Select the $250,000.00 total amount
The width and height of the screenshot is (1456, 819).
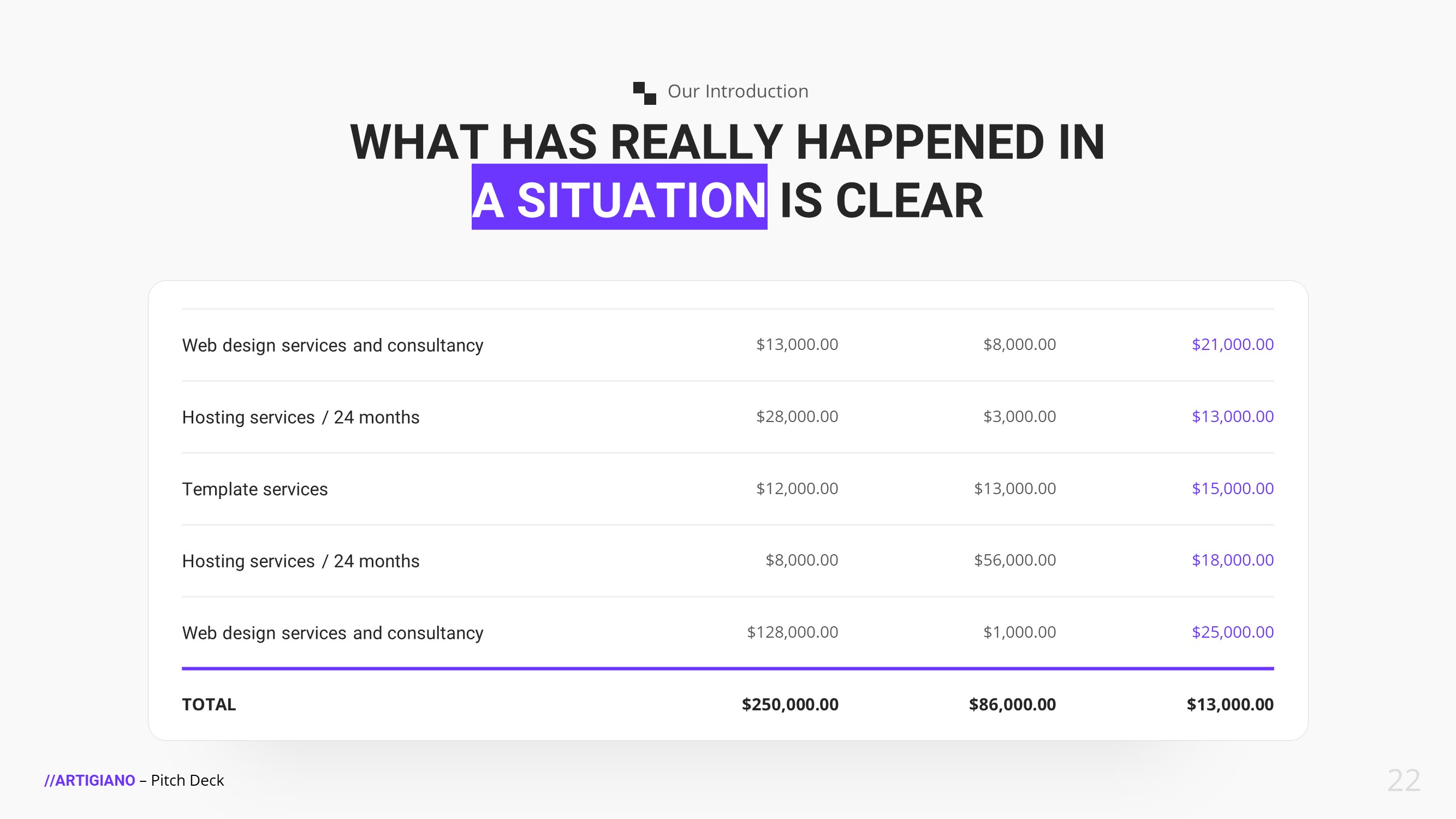[x=789, y=704]
